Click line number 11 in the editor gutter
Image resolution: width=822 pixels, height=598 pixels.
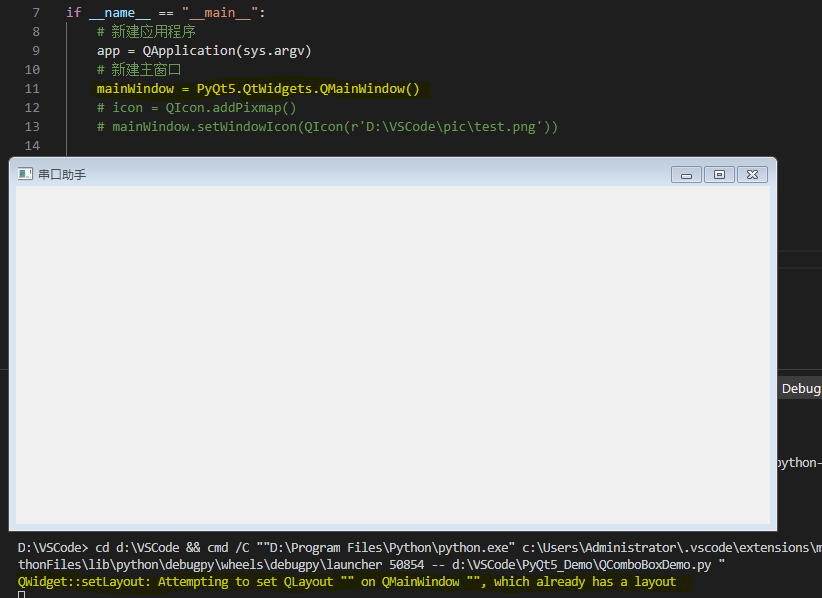[32, 89]
